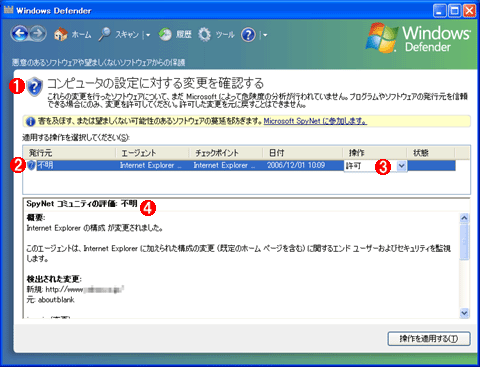Sort by the 状態 column header
This screenshot has height=367, width=480.
(431, 153)
